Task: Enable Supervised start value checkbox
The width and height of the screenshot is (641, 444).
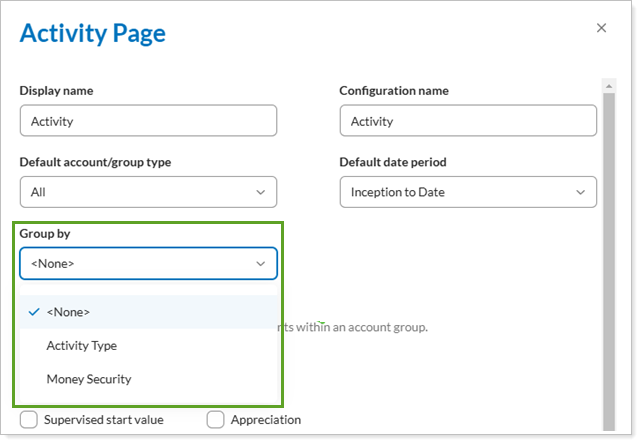Action: point(29,420)
